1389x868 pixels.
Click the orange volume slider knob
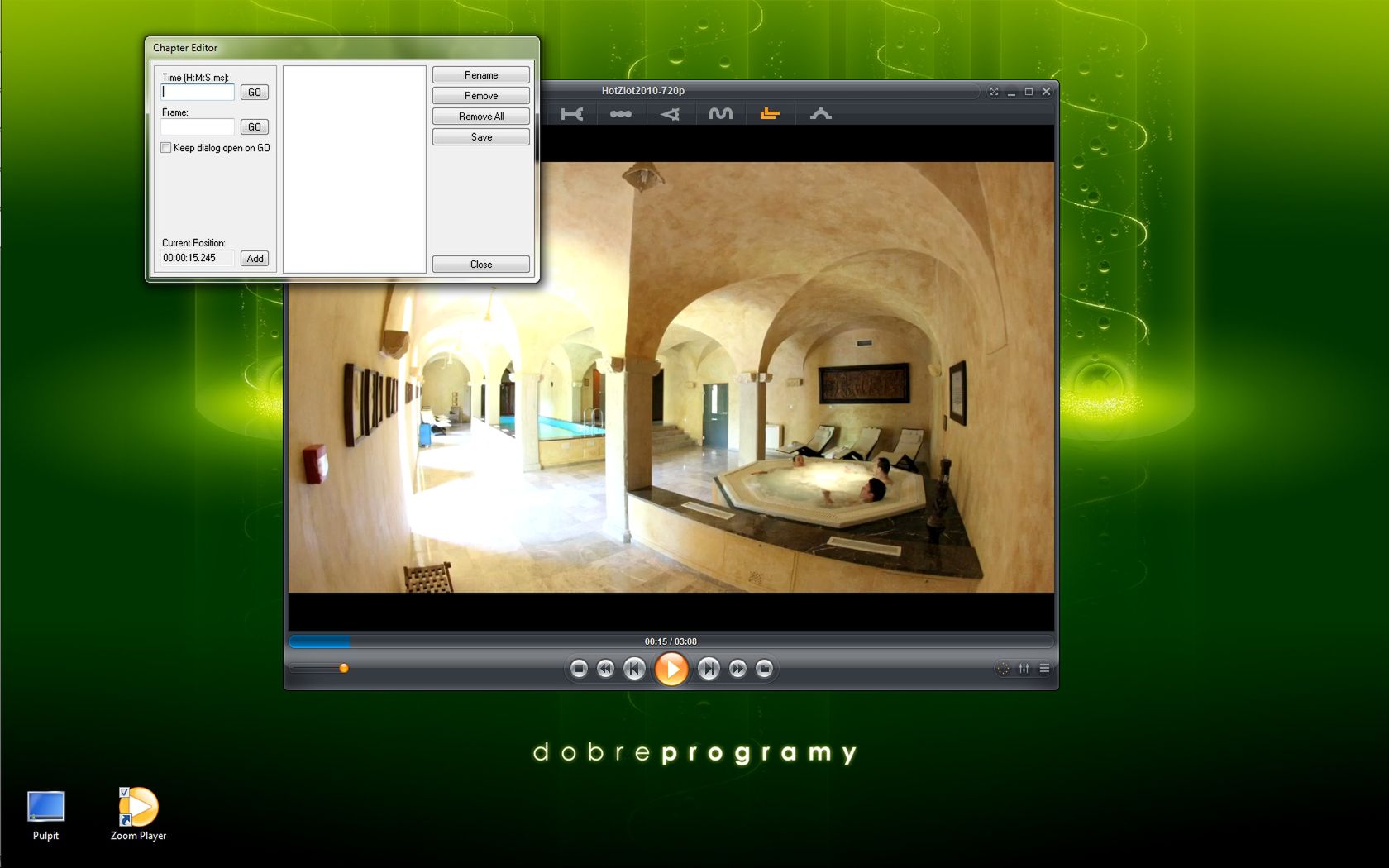tap(344, 668)
